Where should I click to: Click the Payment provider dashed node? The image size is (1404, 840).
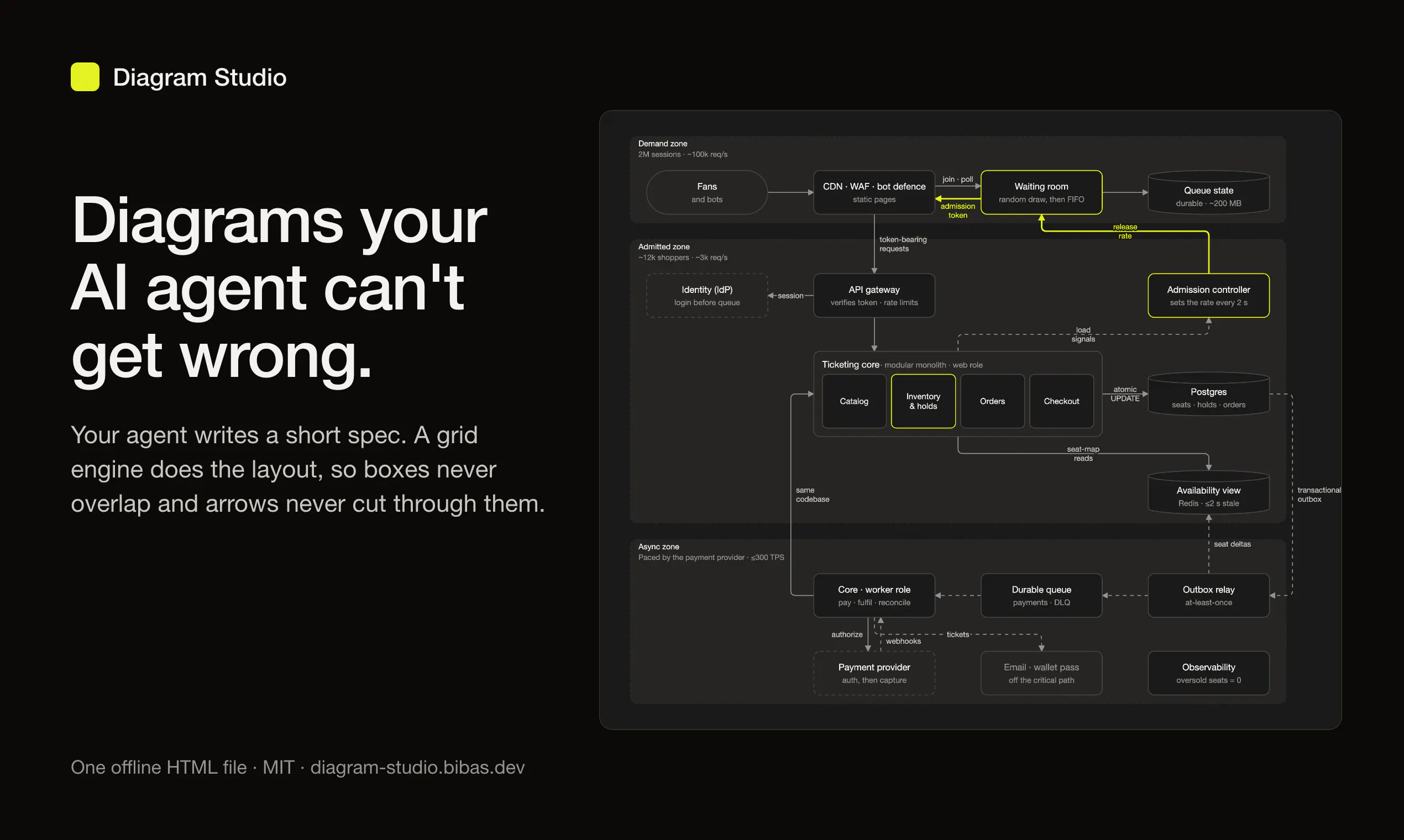873,673
